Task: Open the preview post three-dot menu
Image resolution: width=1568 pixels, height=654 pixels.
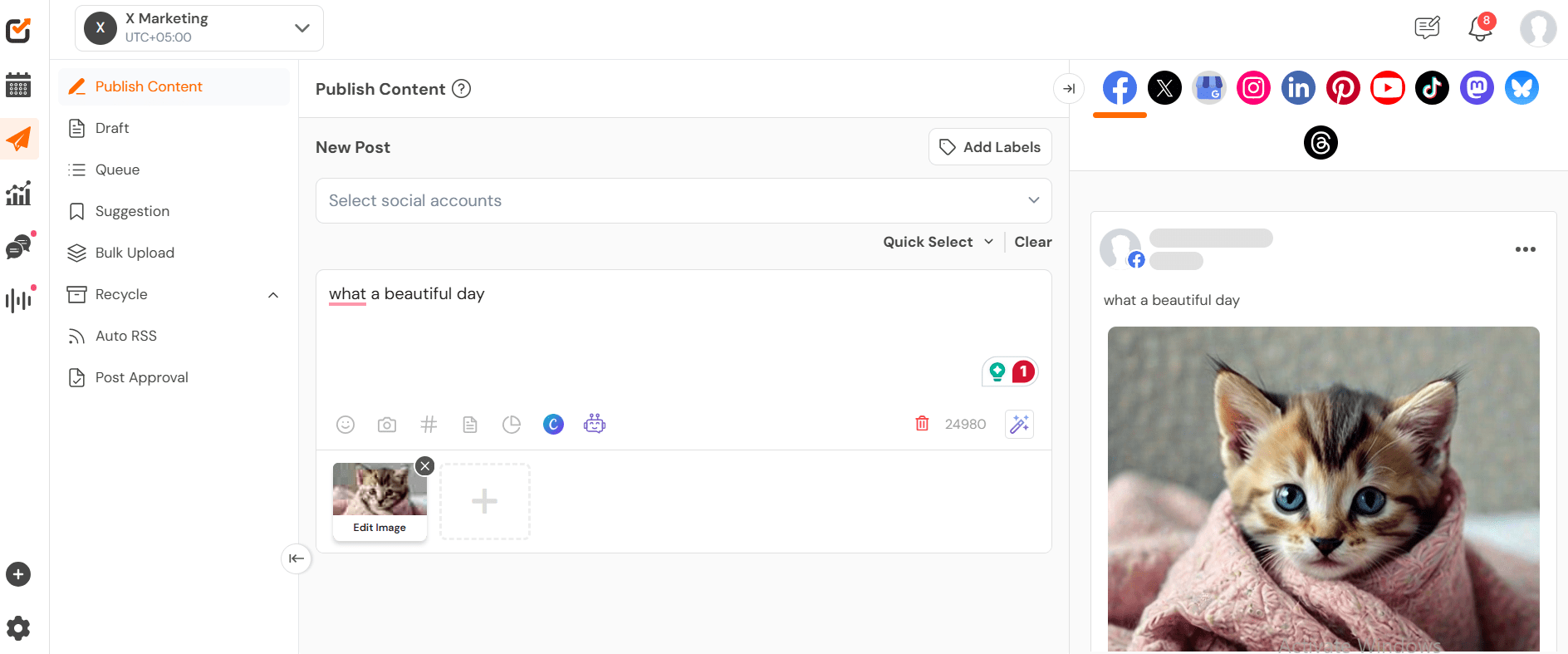Action: [x=1525, y=249]
